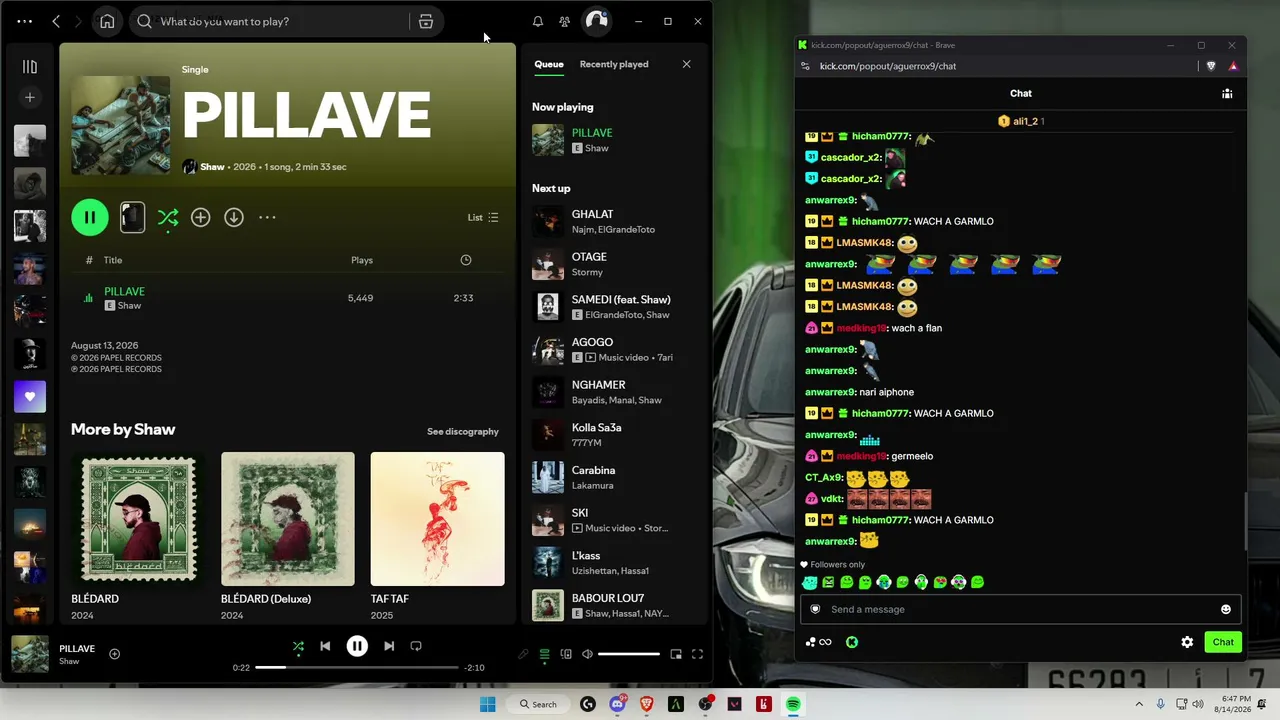Open Kick chat settings gear

click(x=1187, y=642)
